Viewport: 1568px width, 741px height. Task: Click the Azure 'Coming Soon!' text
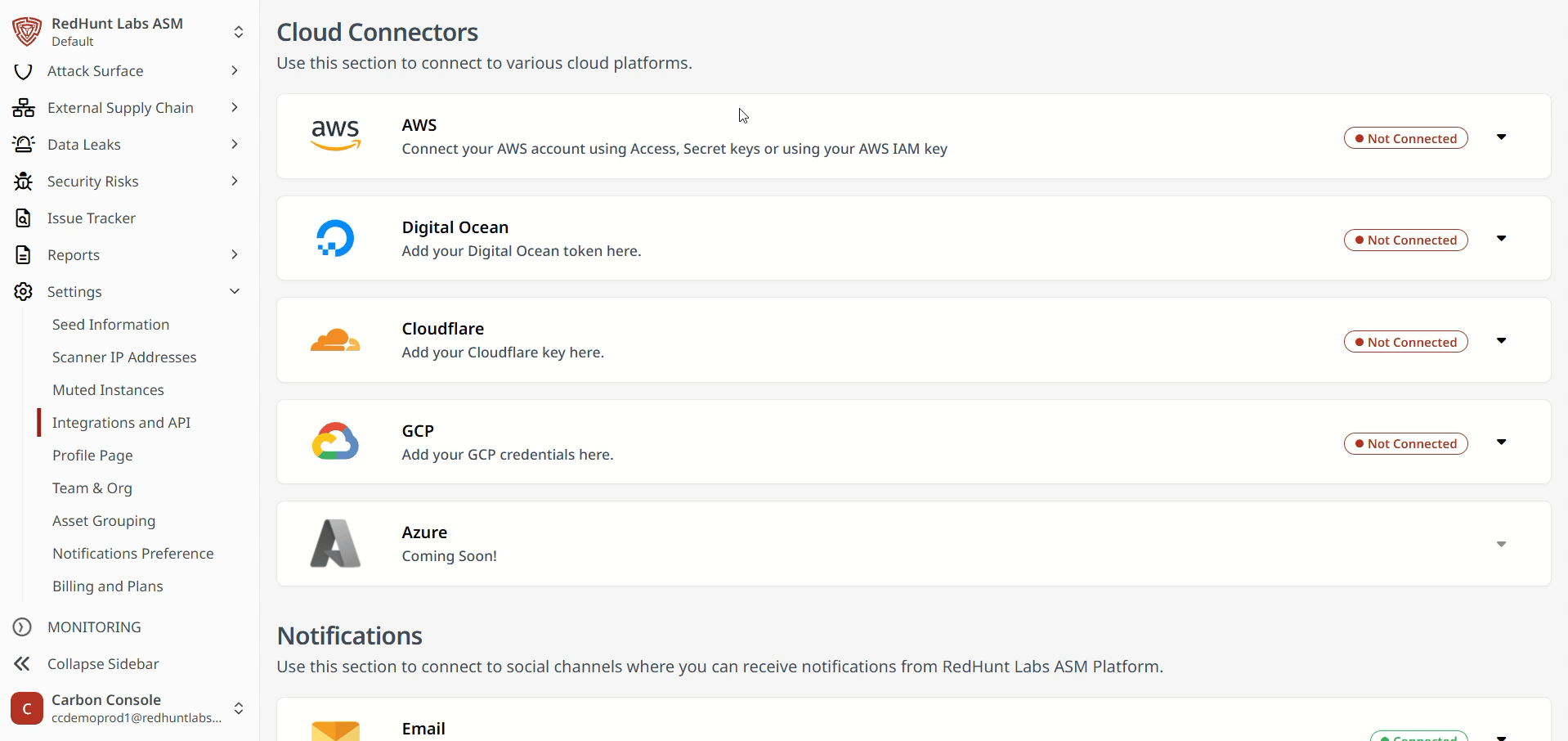pyautogui.click(x=450, y=556)
